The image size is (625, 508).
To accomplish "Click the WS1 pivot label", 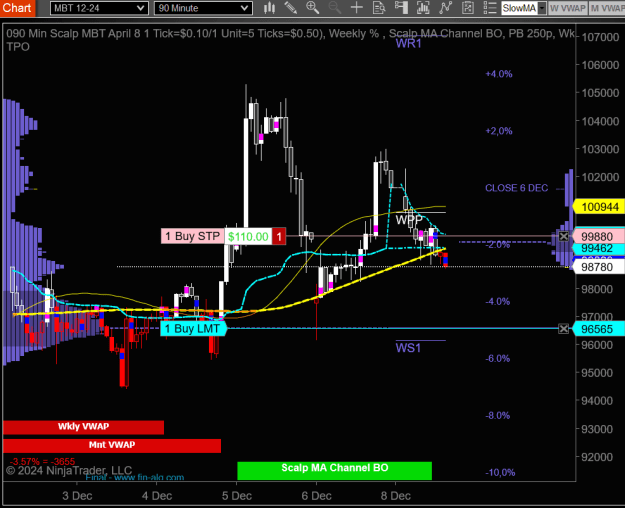I will click(x=408, y=348).
